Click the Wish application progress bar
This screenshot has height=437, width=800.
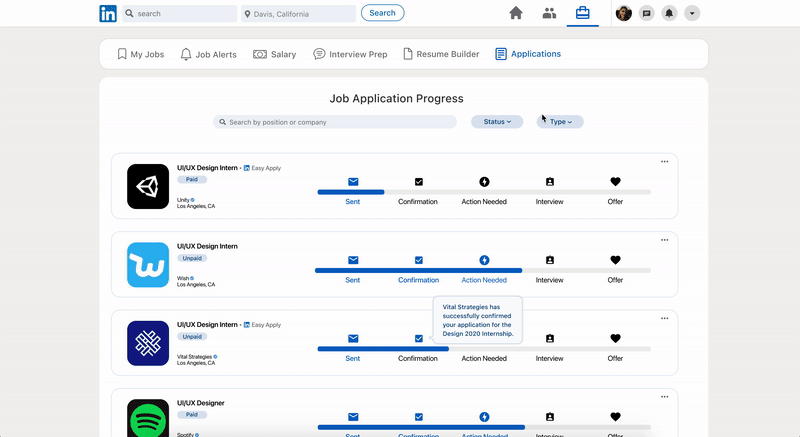tap(483, 271)
